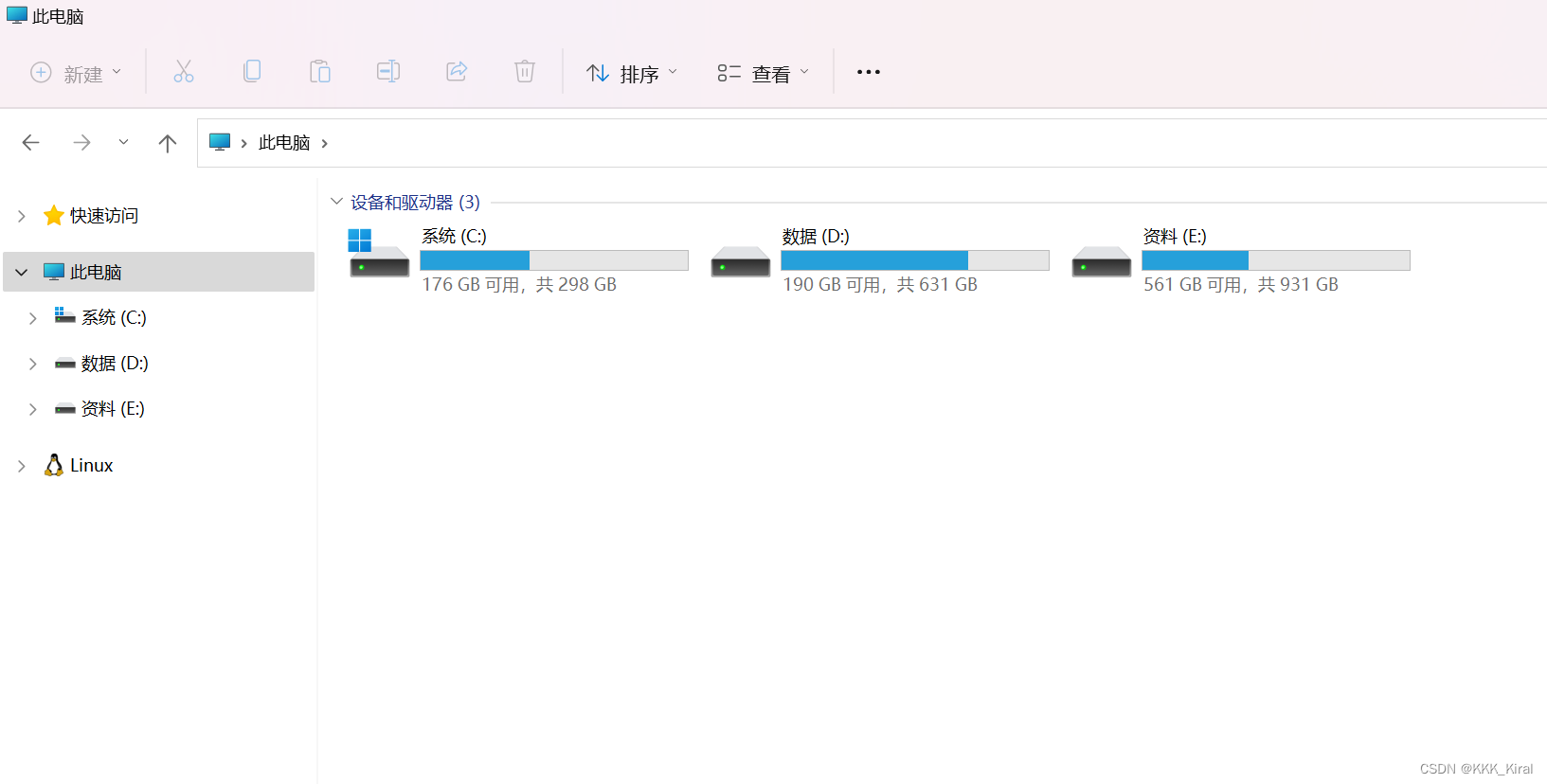This screenshot has height=784, width=1547.
Task: Select the 系统 (C:) Windows drive icon
Action: point(379,253)
